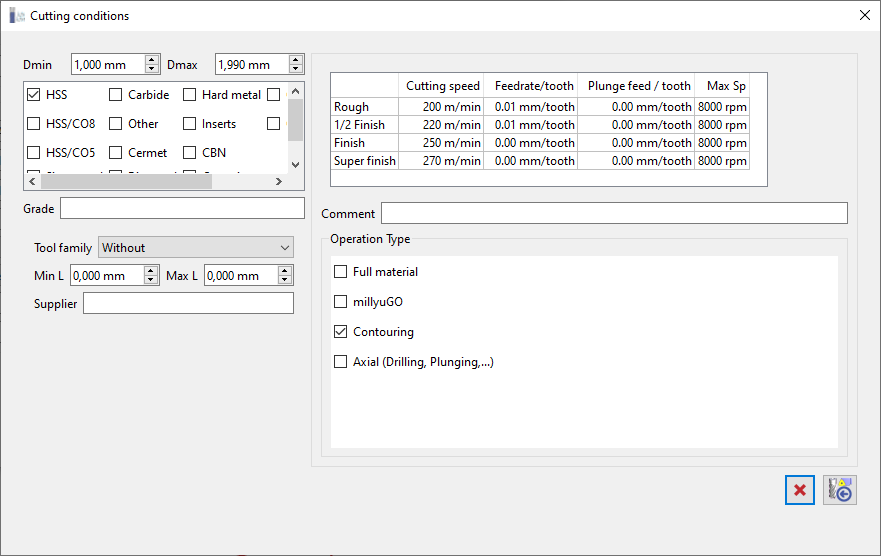Check Axial (Drilling, Plunging,...) option

coord(341,362)
